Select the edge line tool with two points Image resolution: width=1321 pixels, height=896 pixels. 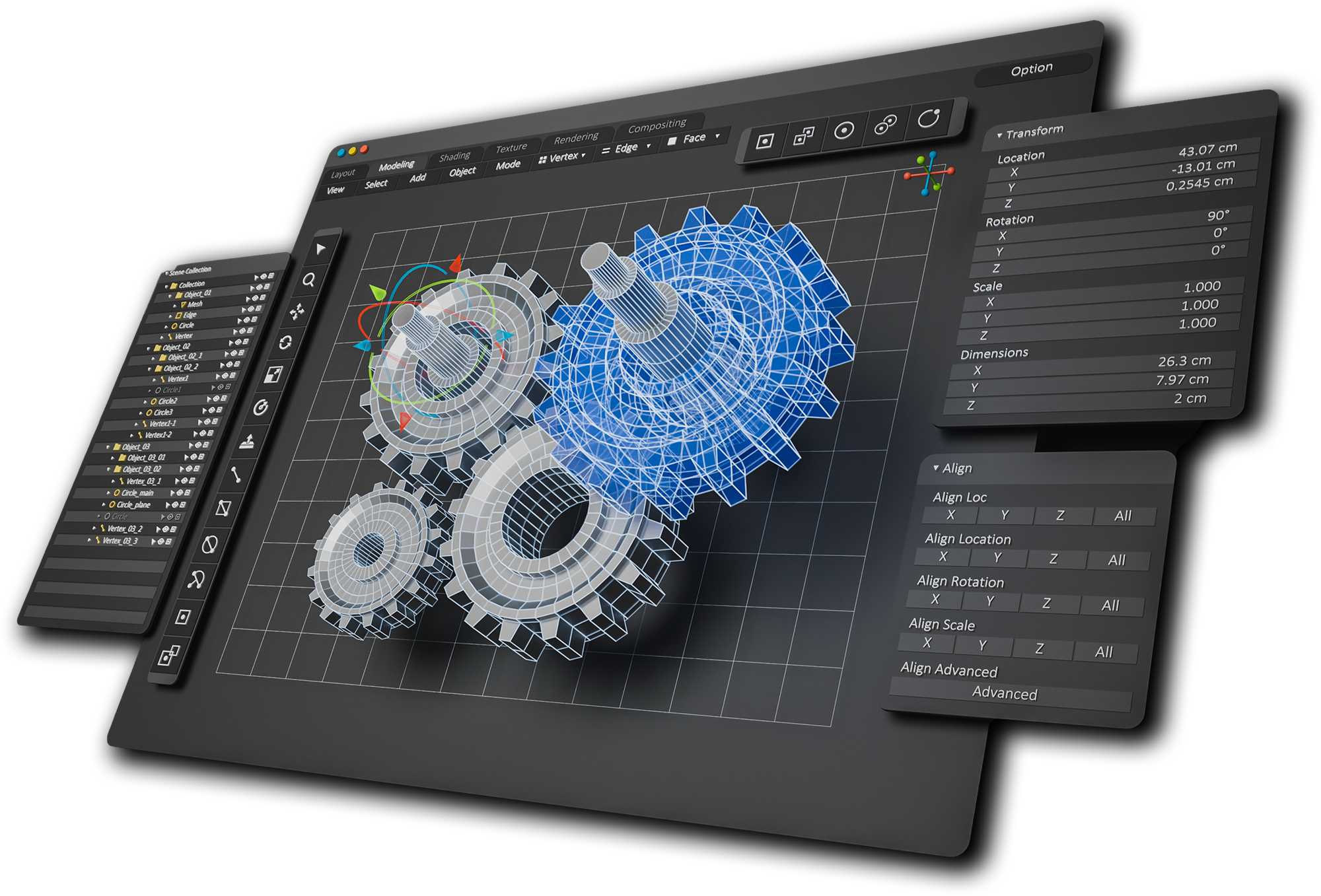click(236, 474)
